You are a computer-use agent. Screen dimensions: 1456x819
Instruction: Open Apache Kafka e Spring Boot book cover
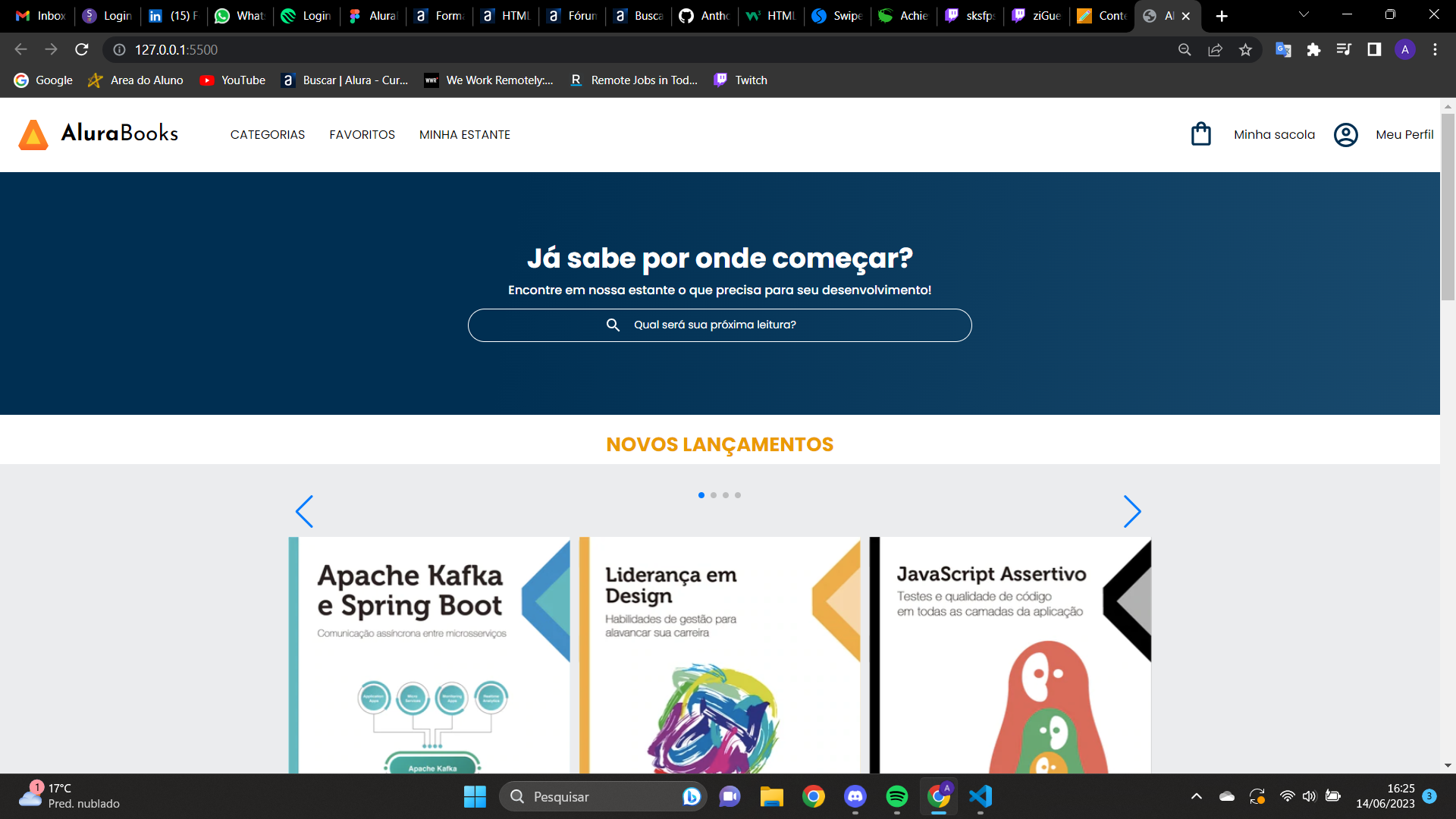point(429,655)
